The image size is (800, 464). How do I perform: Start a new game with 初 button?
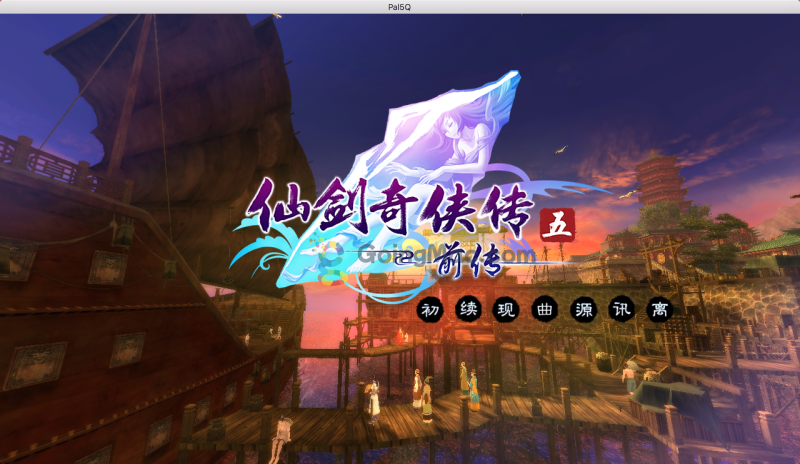point(430,310)
